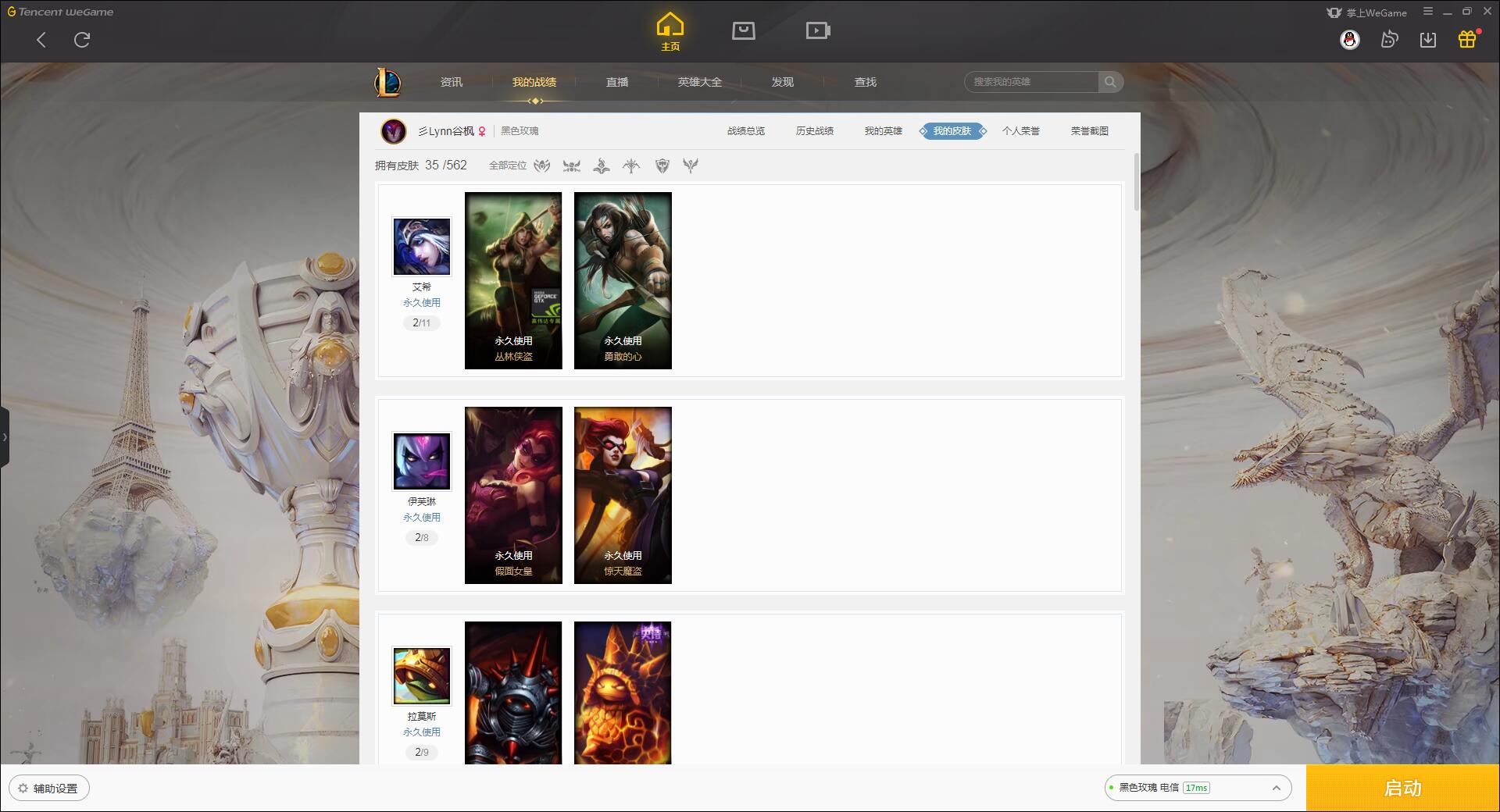The width and height of the screenshot is (1500, 812).
Task: Click the skin list vertical scrollbar
Action: (1137, 182)
